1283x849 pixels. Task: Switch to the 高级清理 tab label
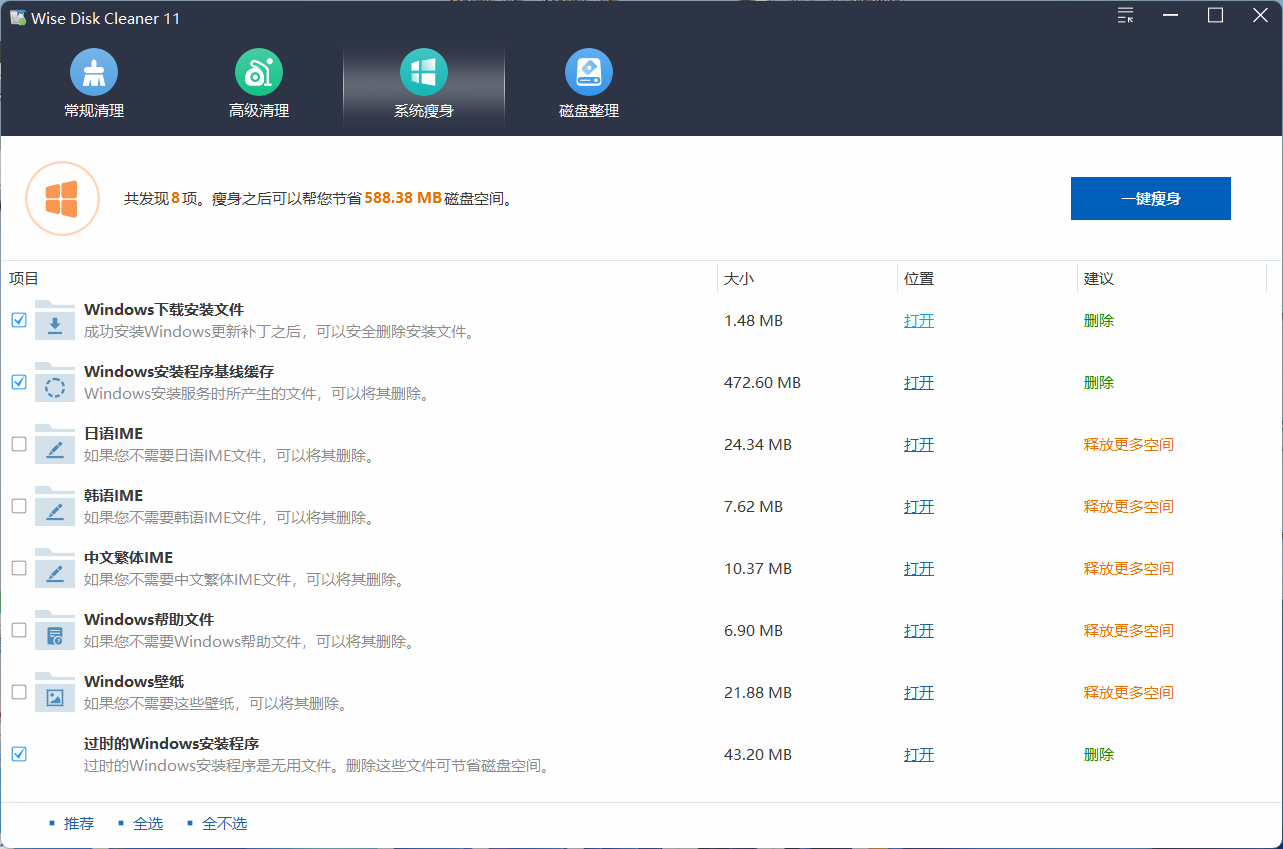259,111
